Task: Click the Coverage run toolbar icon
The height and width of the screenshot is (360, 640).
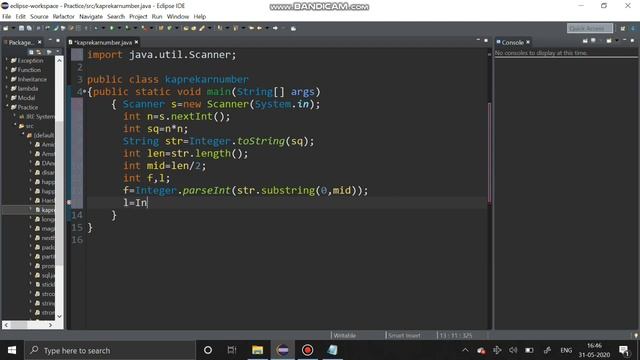Action: 127,28
